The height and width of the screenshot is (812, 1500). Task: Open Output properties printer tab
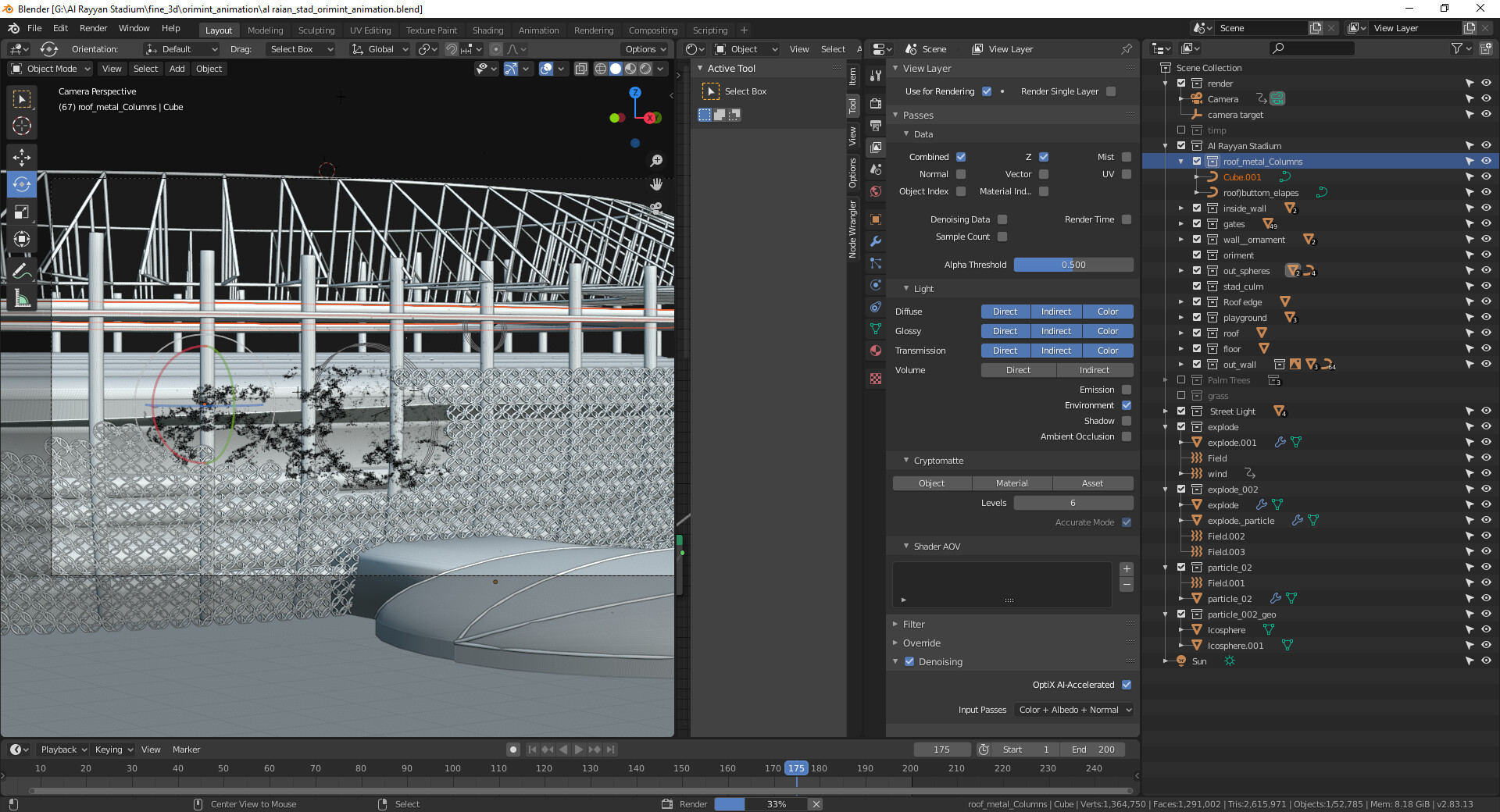click(x=876, y=126)
